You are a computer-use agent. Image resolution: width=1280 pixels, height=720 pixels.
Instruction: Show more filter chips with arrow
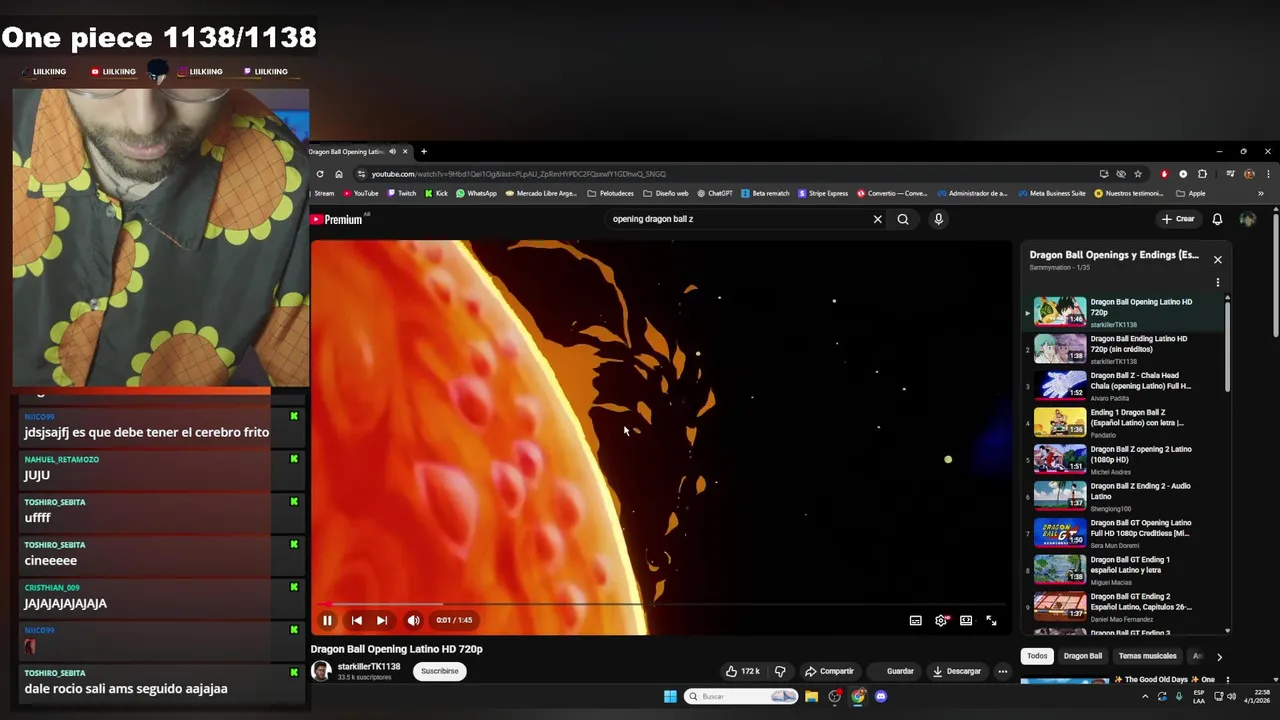[1218, 657]
